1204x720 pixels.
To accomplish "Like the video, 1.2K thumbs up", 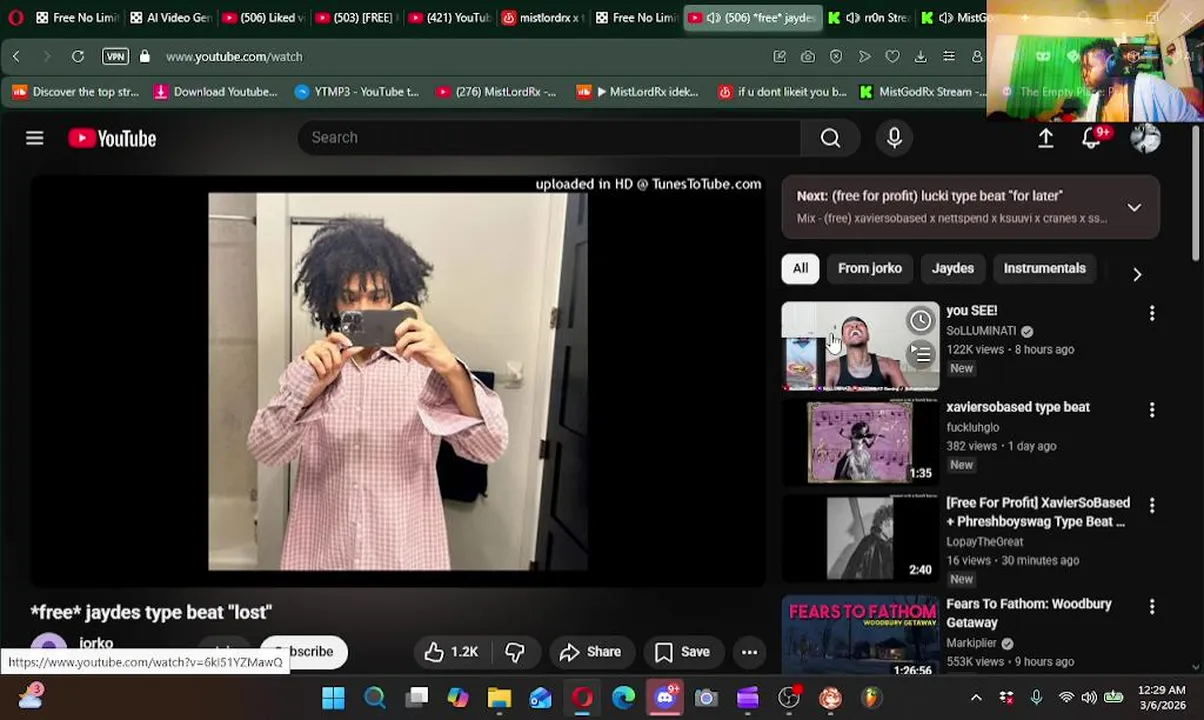I will click(451, 652).
